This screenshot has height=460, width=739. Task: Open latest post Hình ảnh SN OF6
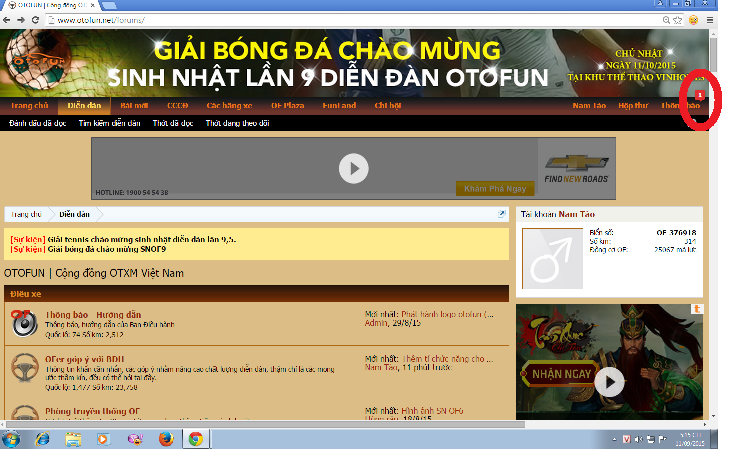432,411
